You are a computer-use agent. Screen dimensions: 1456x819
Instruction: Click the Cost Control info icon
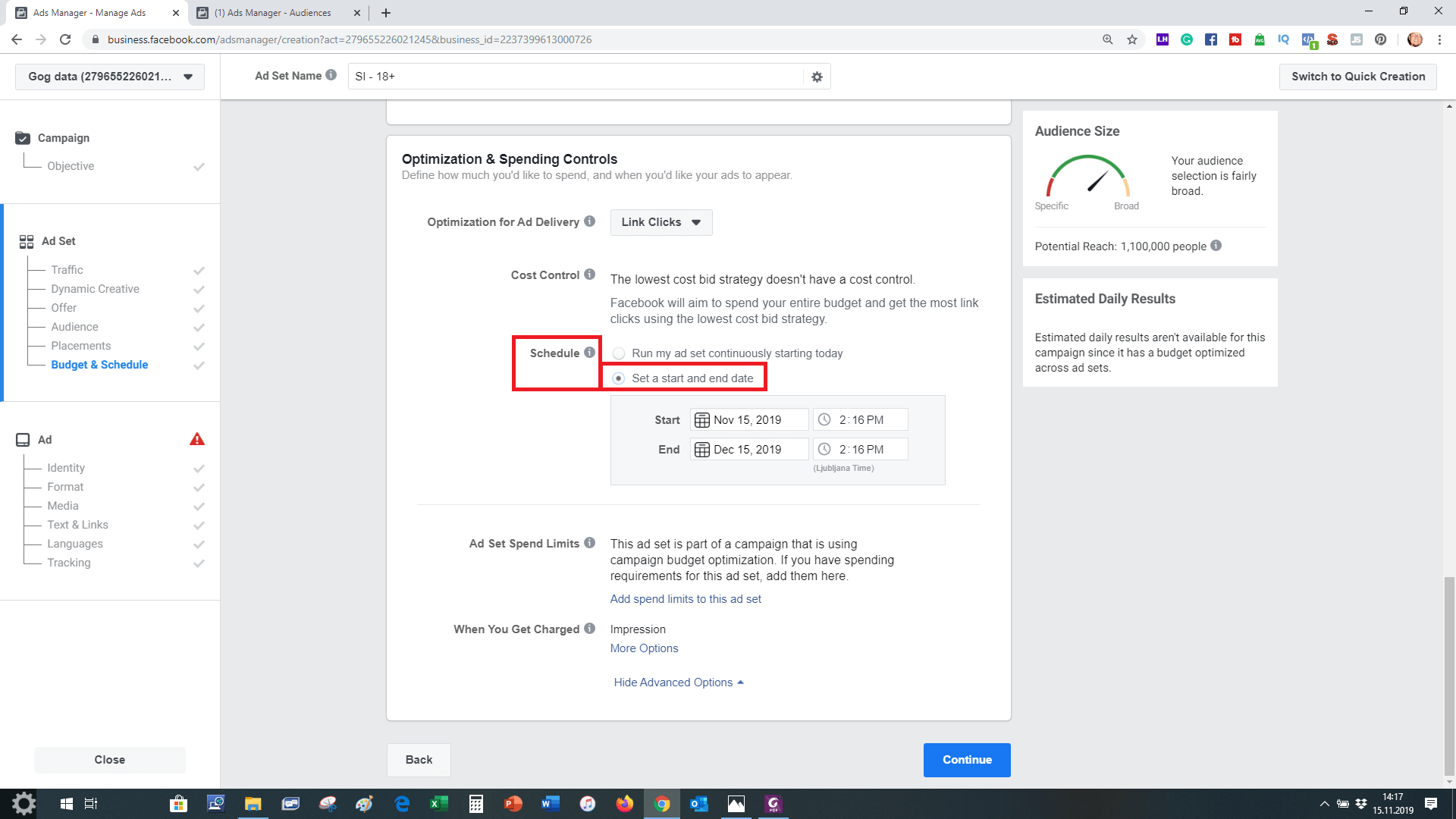(589, 275)
